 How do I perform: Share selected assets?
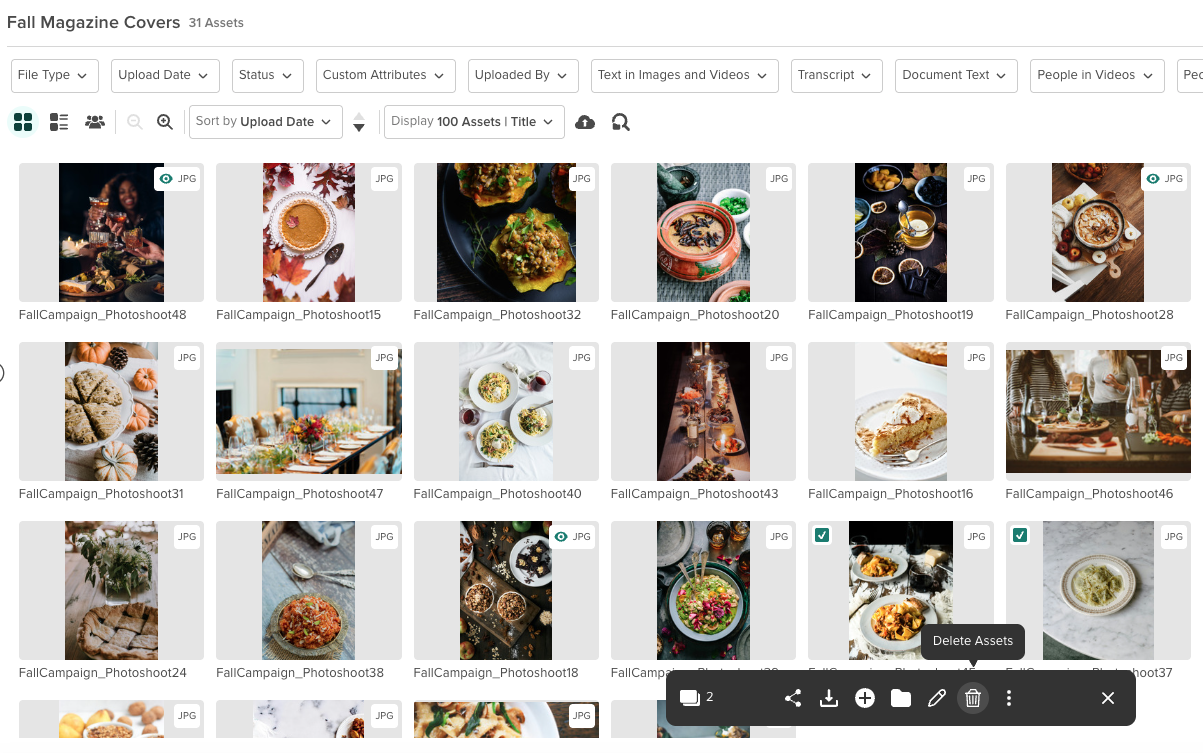click(x=793, y=698)
